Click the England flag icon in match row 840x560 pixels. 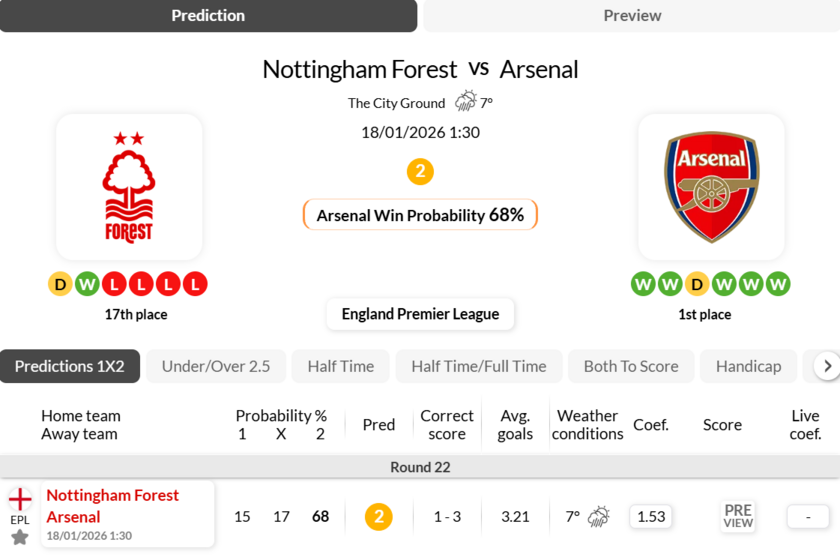click(x=20, y=500)
